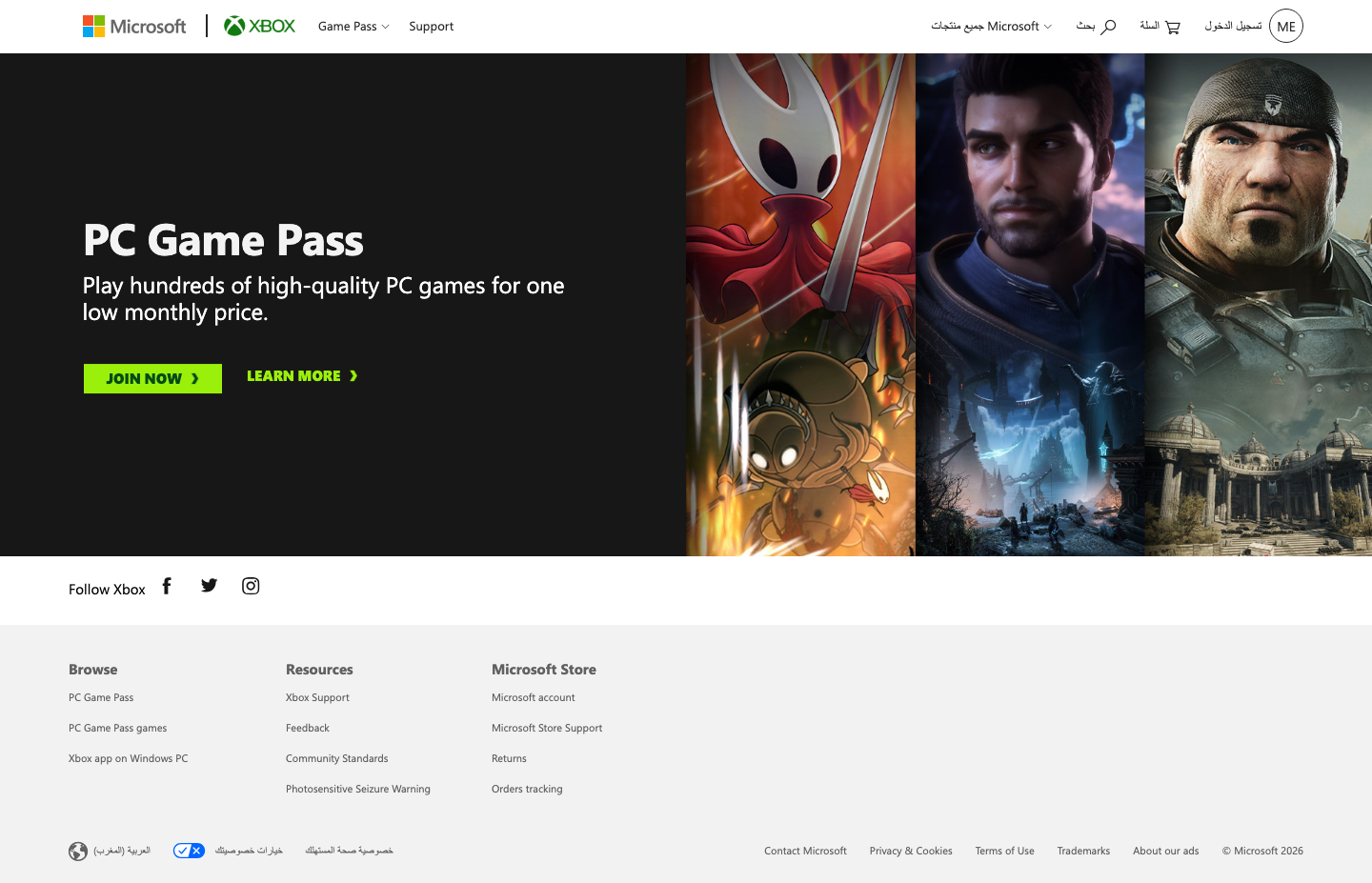This screenshot has height=883, width=1372.
Task: Open the shopping cart icon
Action: (1173, 27)
